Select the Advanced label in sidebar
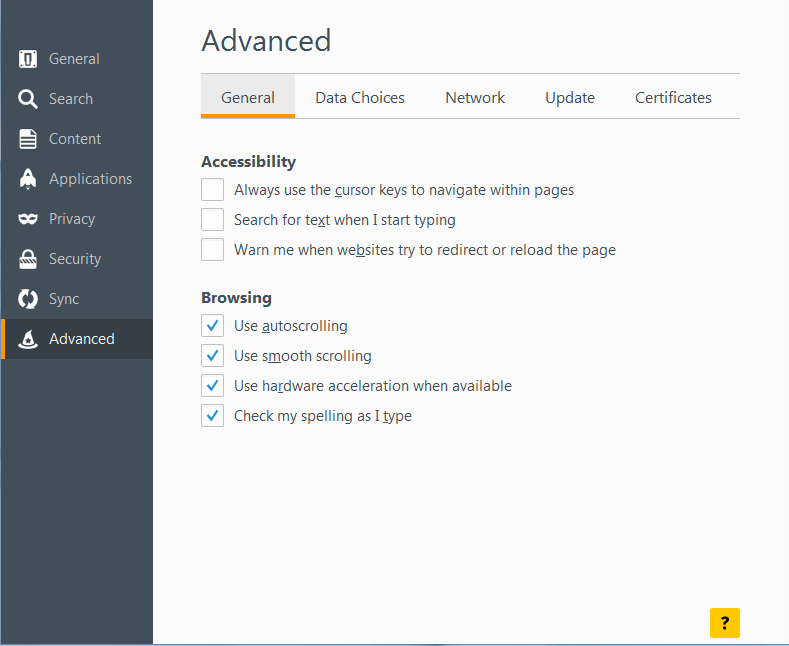 coord(82,339)
